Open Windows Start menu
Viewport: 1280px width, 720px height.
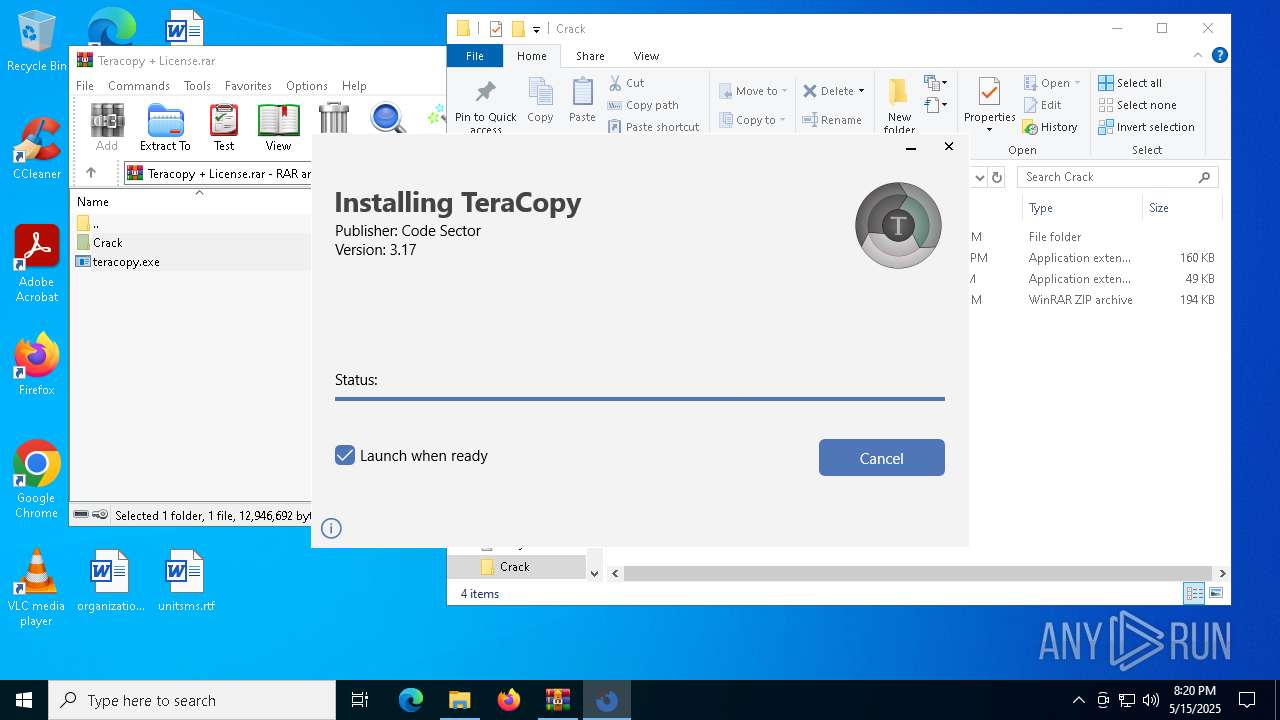pos(24,700)
